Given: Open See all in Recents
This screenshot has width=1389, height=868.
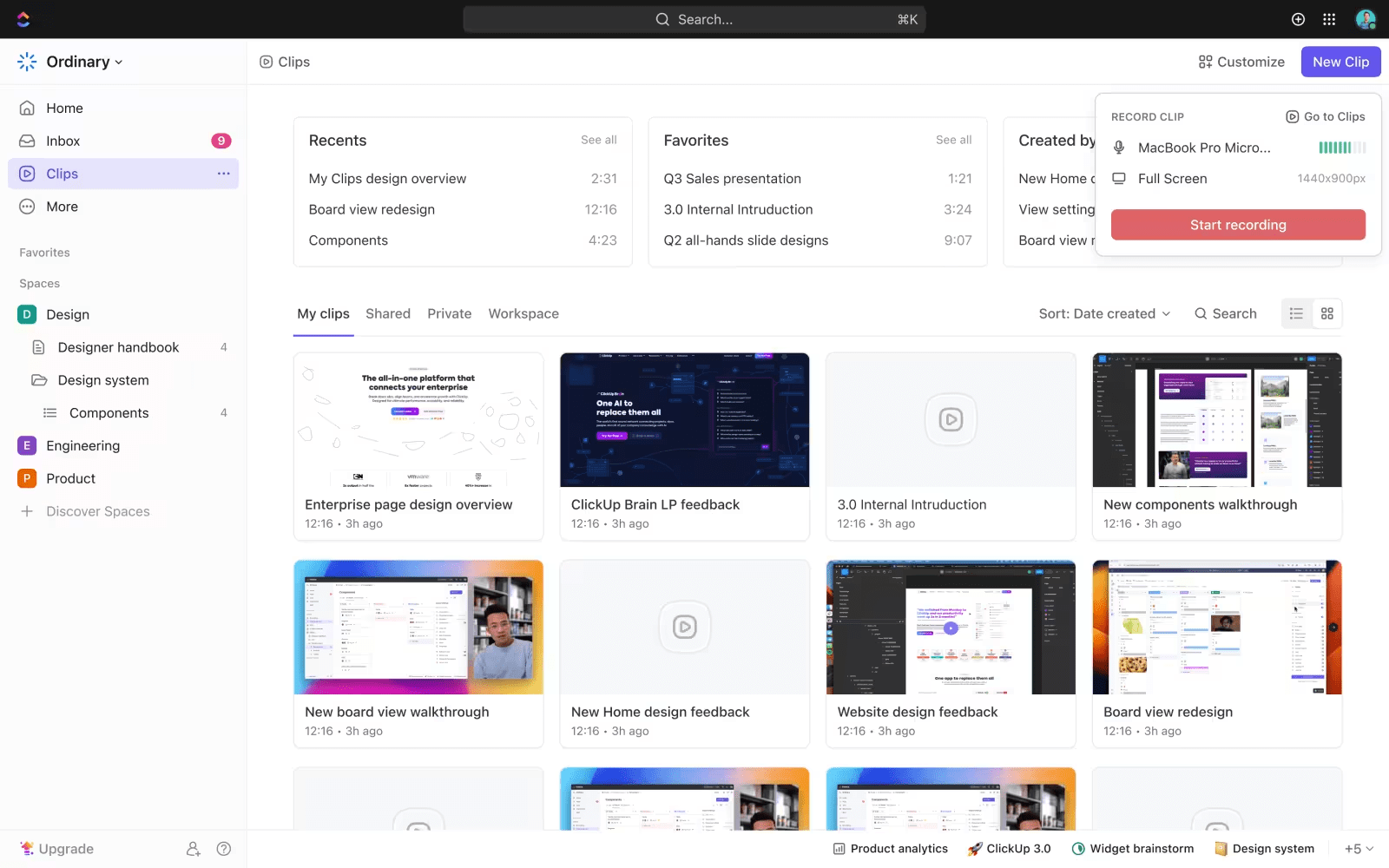Looking at the screenshot, I should point(599,139).
